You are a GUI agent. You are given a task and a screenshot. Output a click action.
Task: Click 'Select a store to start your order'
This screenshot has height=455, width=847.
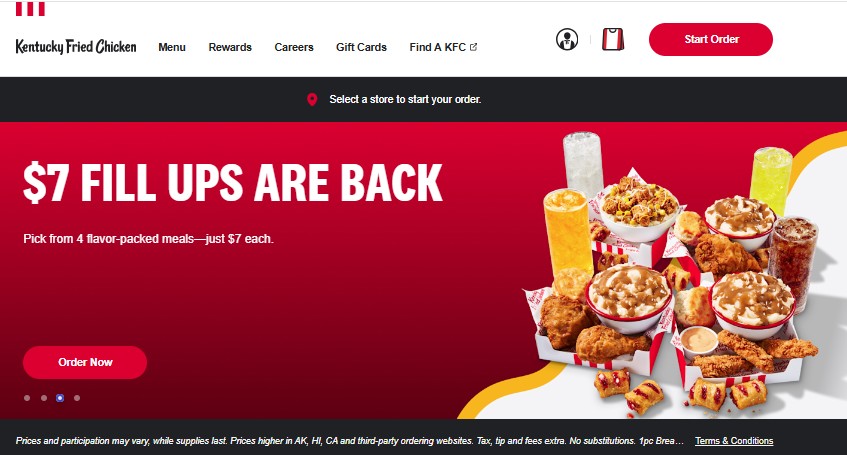coord(405,99)
